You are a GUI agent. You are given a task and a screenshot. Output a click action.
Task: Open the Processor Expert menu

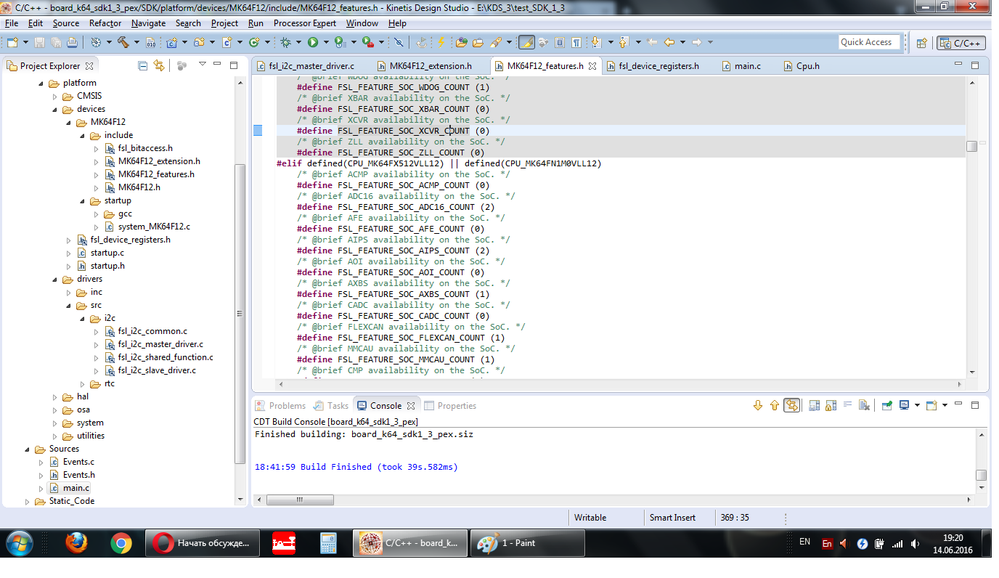pyautogui.click(x=305, y=23)
